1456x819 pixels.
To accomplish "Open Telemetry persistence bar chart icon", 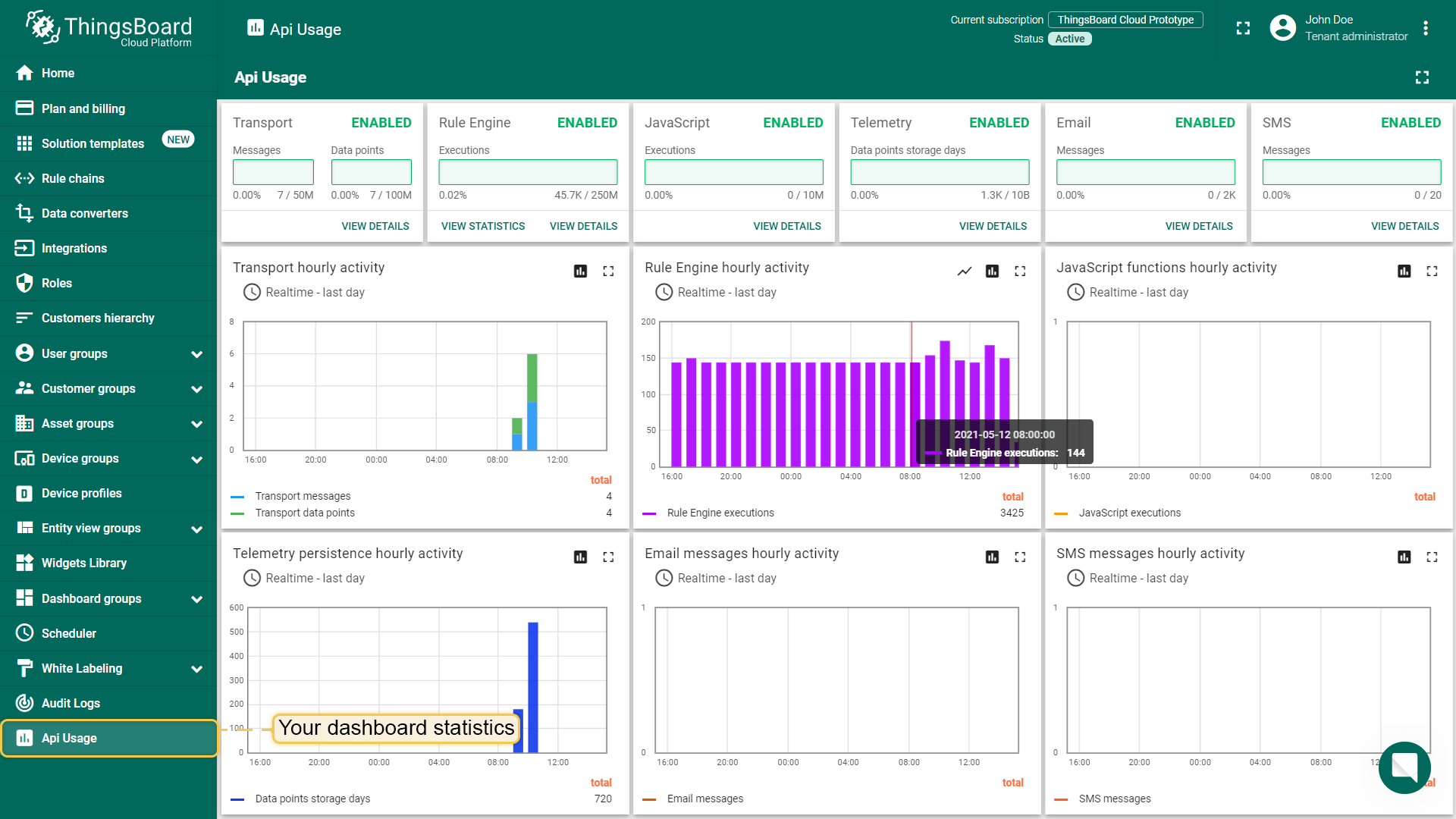I will pos(580,557).
